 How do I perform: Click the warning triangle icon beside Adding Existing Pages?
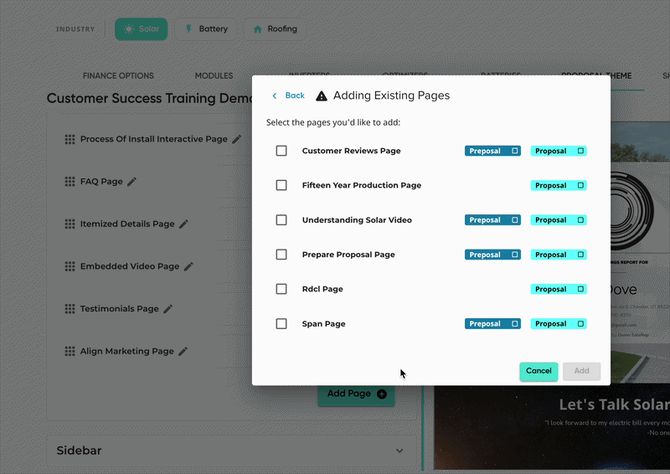point(321,96)
